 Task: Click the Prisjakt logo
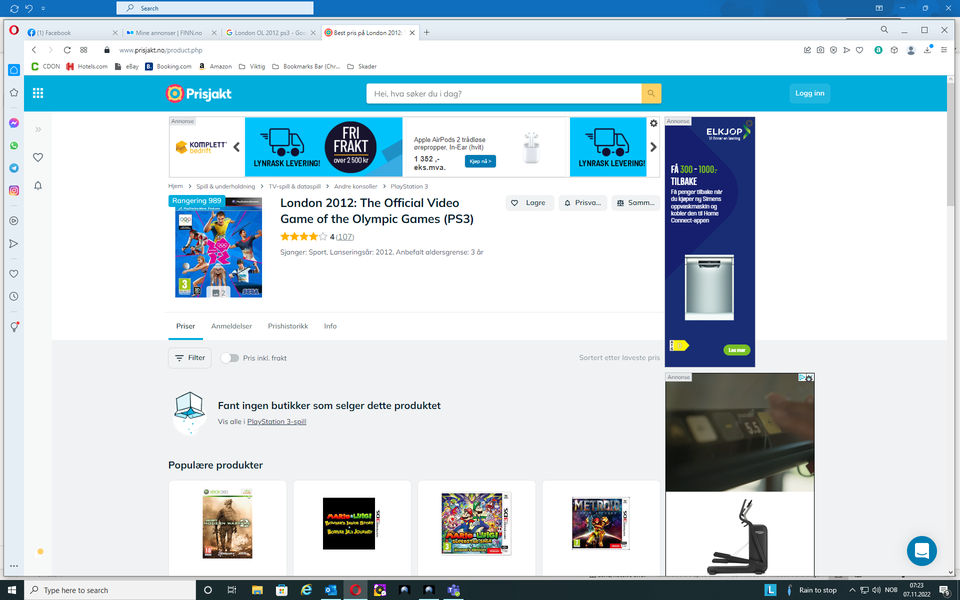(198, 94)
